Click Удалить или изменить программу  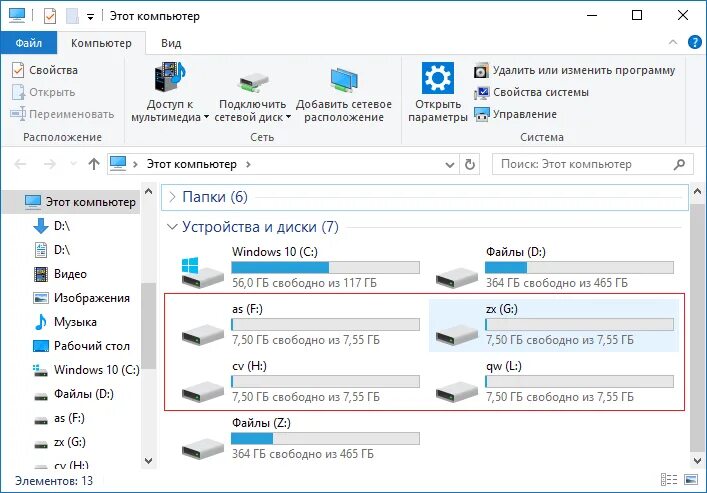coord(575,70)
